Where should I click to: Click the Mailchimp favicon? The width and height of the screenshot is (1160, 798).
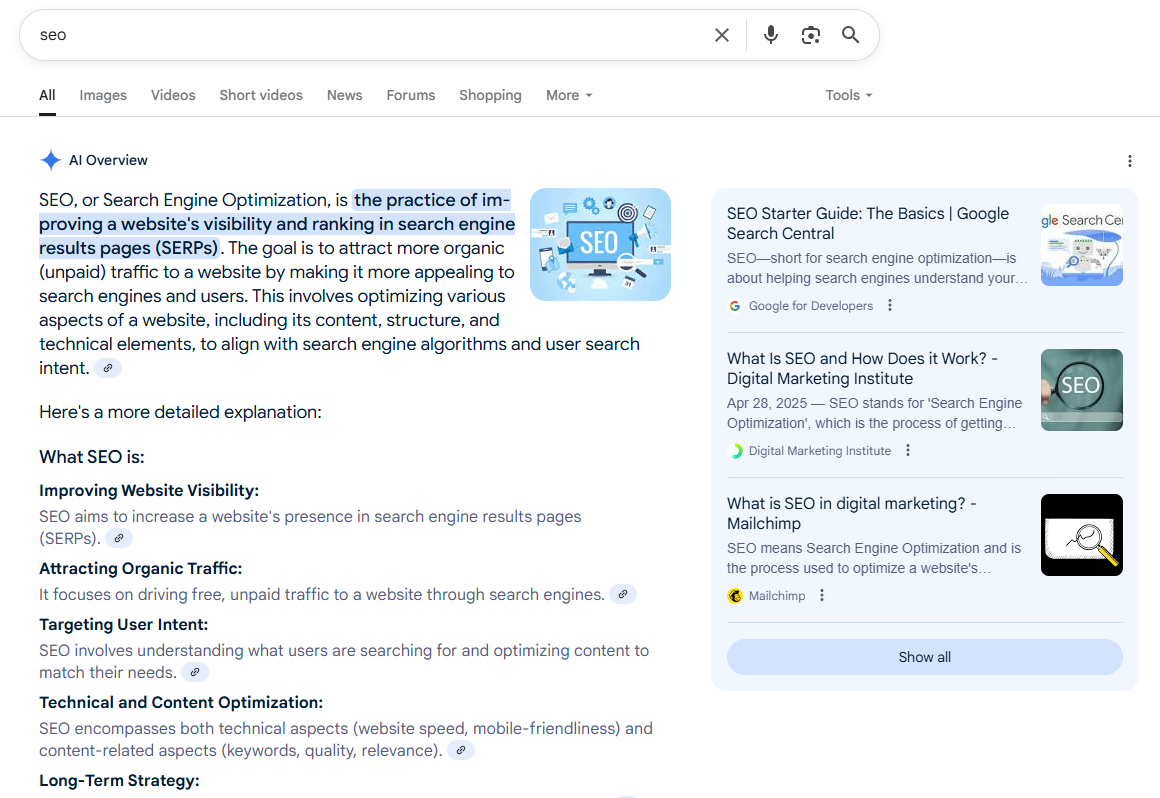[x=735, y=595]
